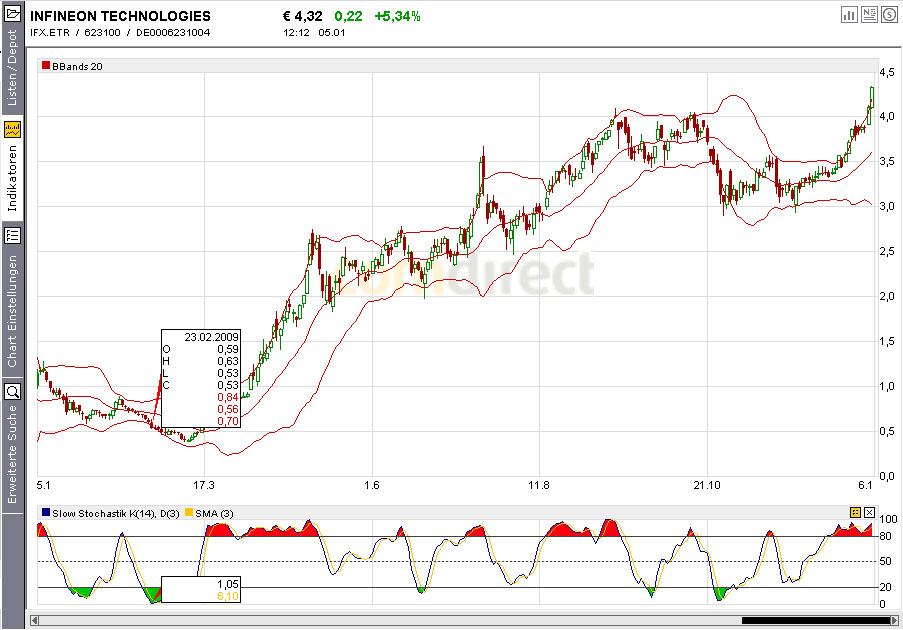The image size is (903, 630).
Task: Open the News icon for Infineon
Action: click(x=868, y=14)
